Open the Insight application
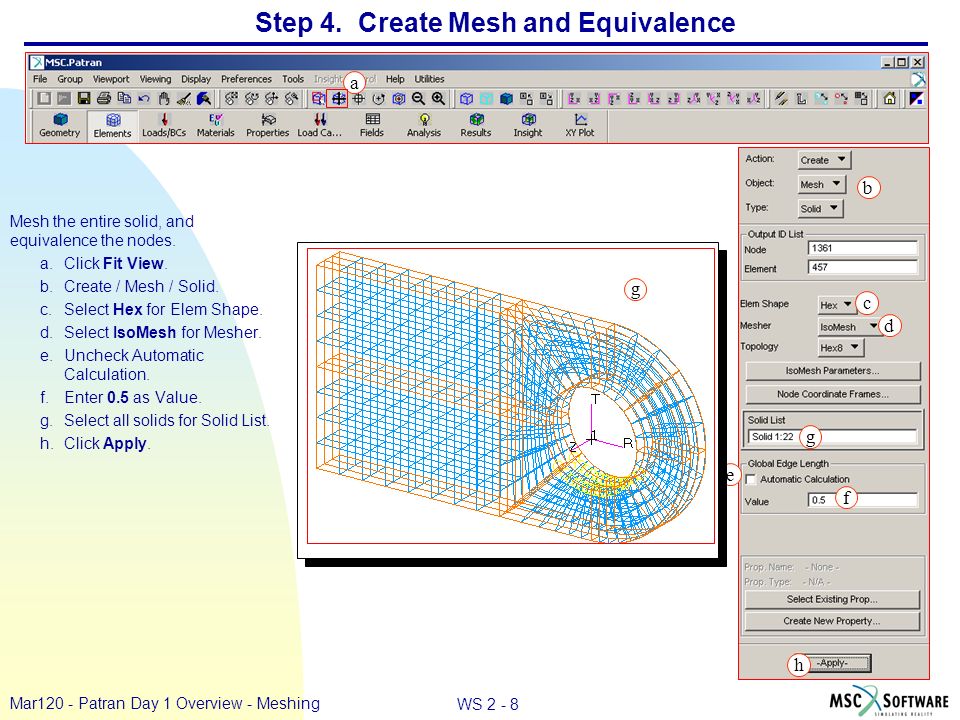Viewport: 960px width, 720px height. (x=528, y=126)
